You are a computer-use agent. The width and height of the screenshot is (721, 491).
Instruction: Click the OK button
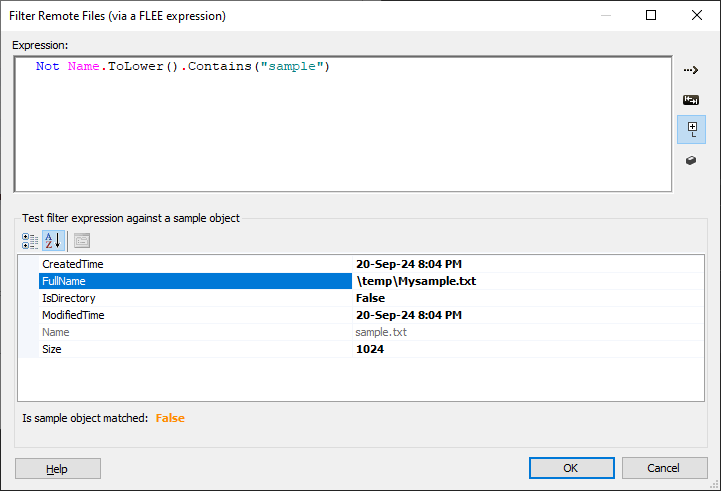pyautogui.click(x=572, y=468)
